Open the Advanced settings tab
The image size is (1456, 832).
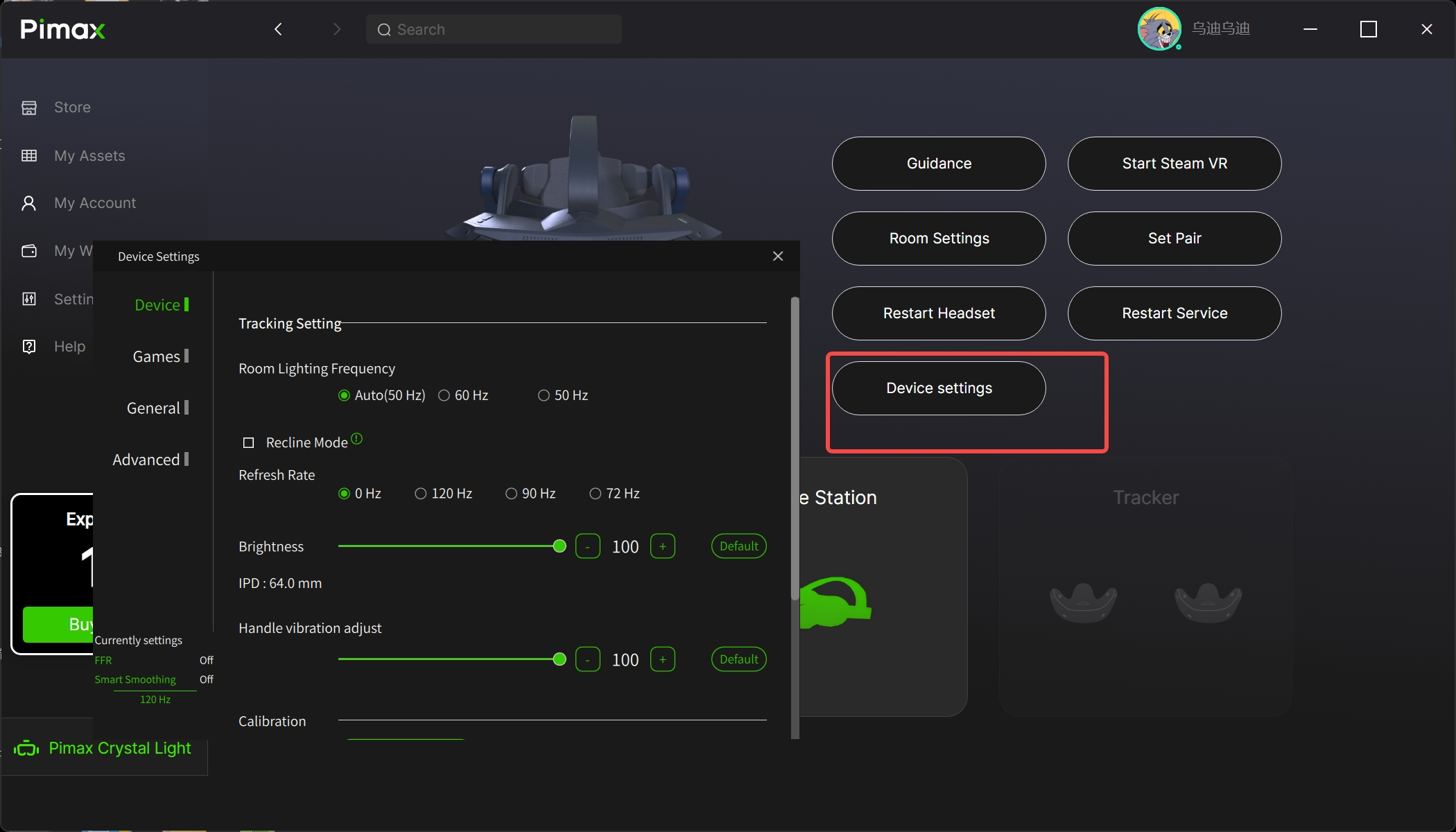point(146,460)
